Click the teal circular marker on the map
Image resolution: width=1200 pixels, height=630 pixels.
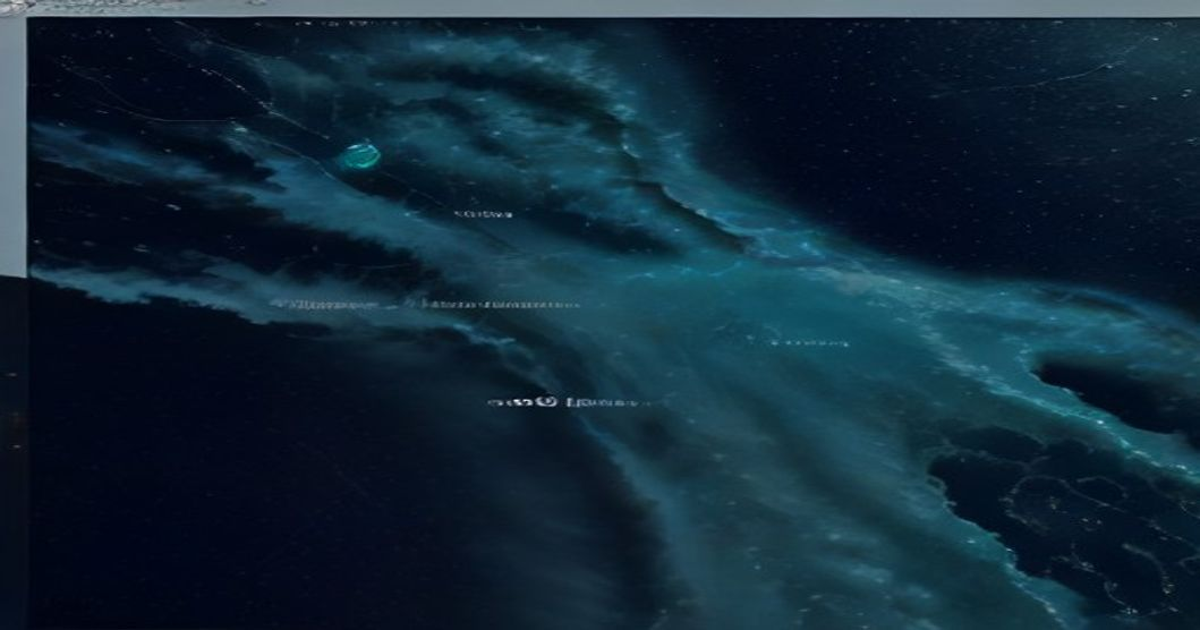coord(361,155)
